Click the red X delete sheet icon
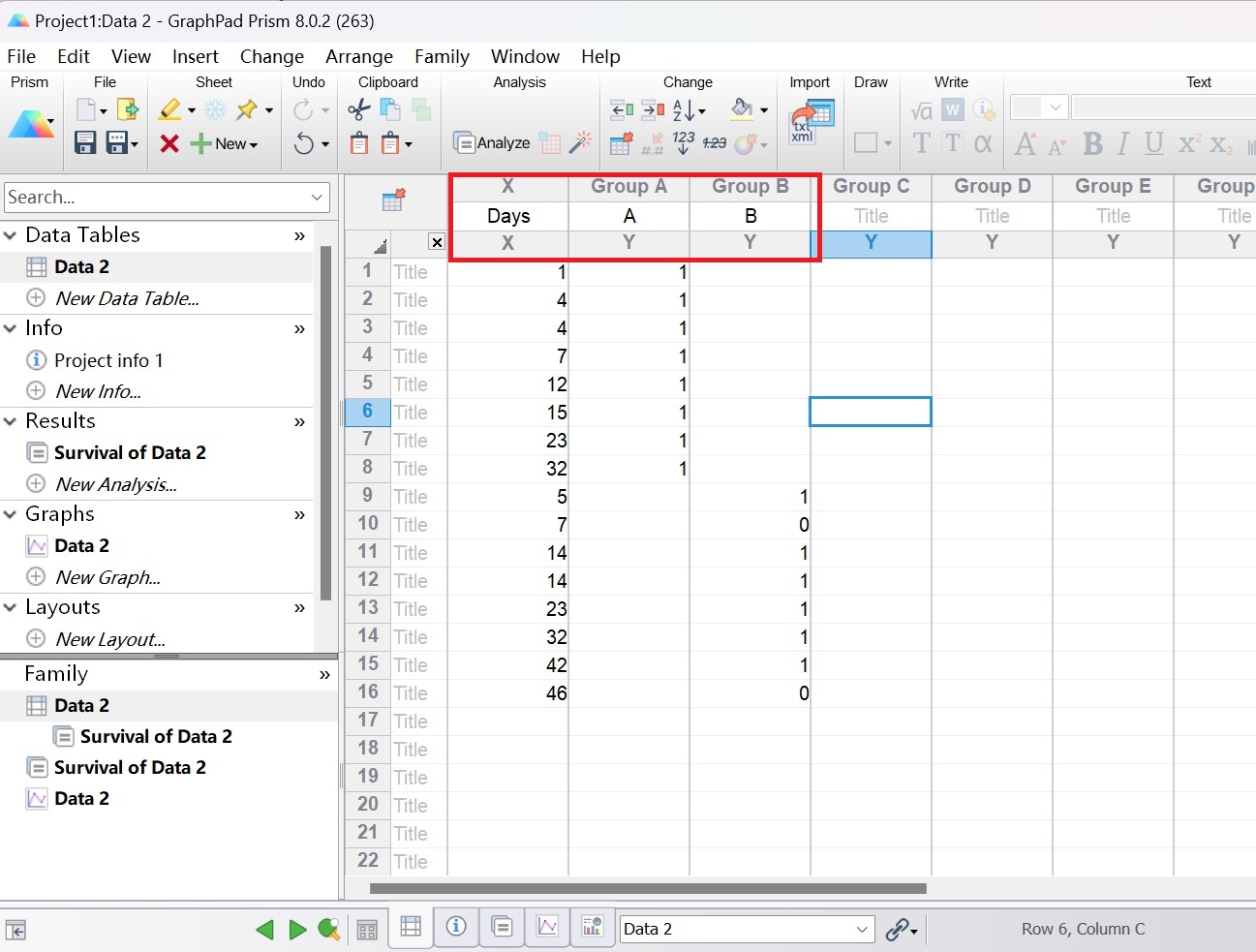The height and width of the screenshot is (952, 1256). pos(169,144)
